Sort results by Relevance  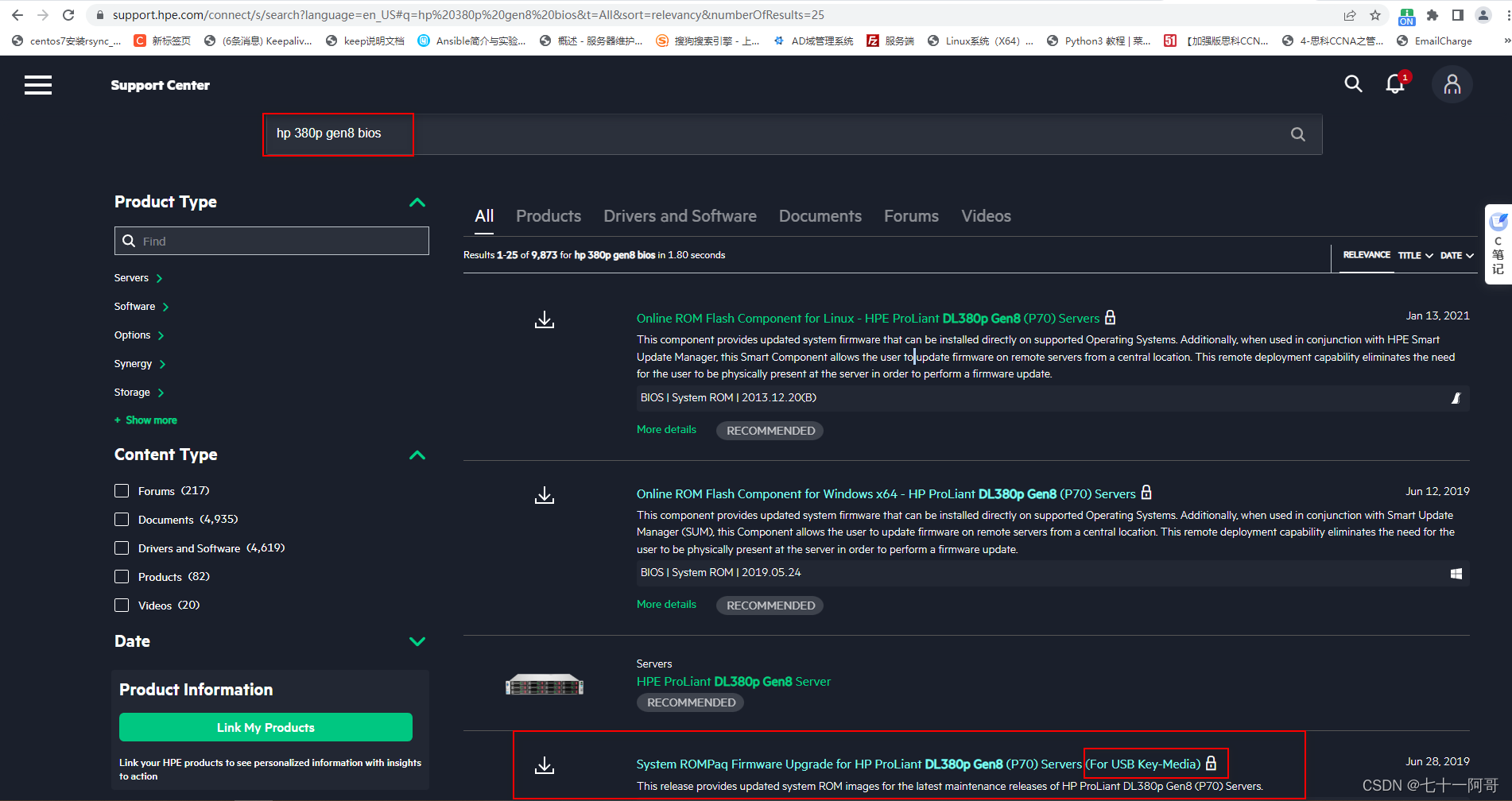1367,255
